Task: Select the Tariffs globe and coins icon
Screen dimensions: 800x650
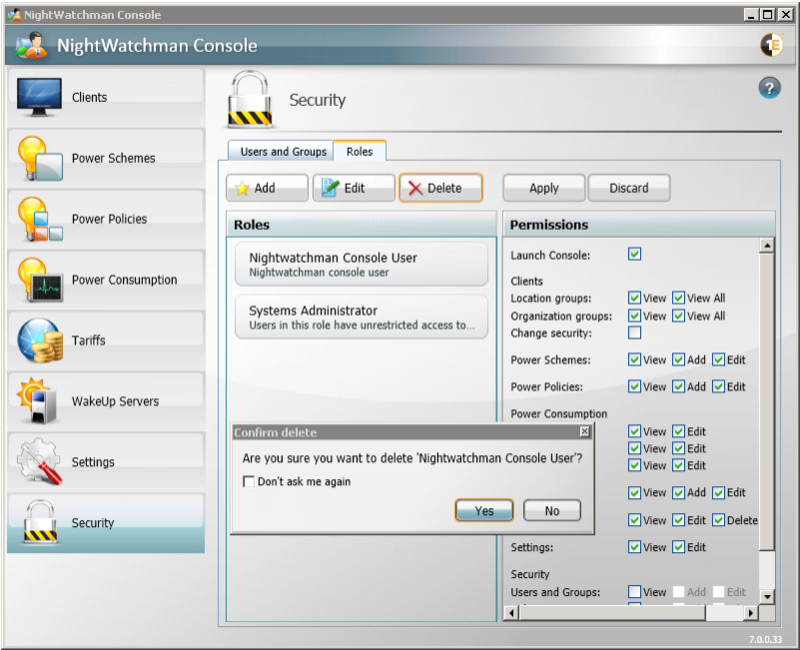Action: point(40,341)
